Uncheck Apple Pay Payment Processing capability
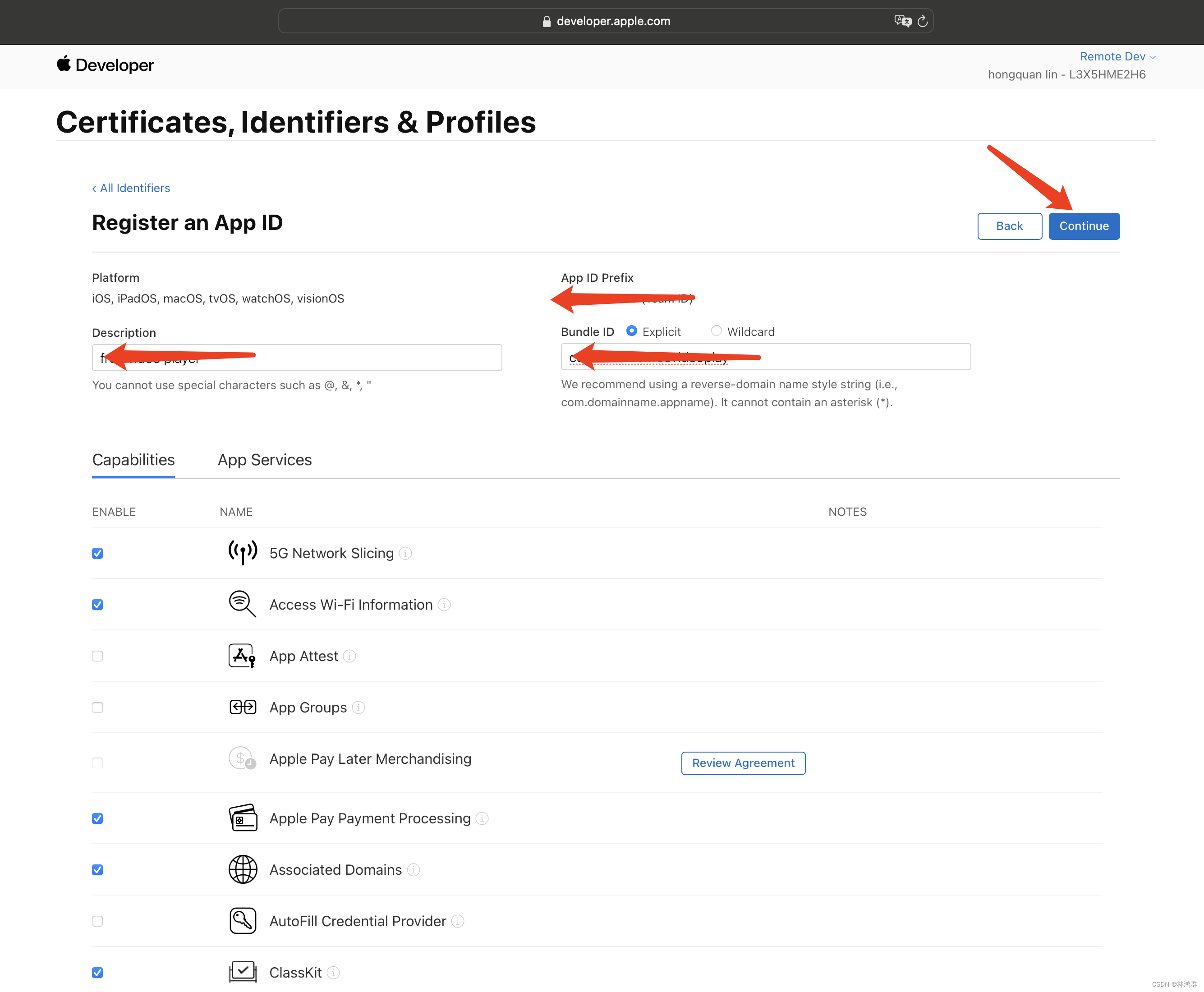This screenshot has width=1204, height=992. [x=98, y=818]
